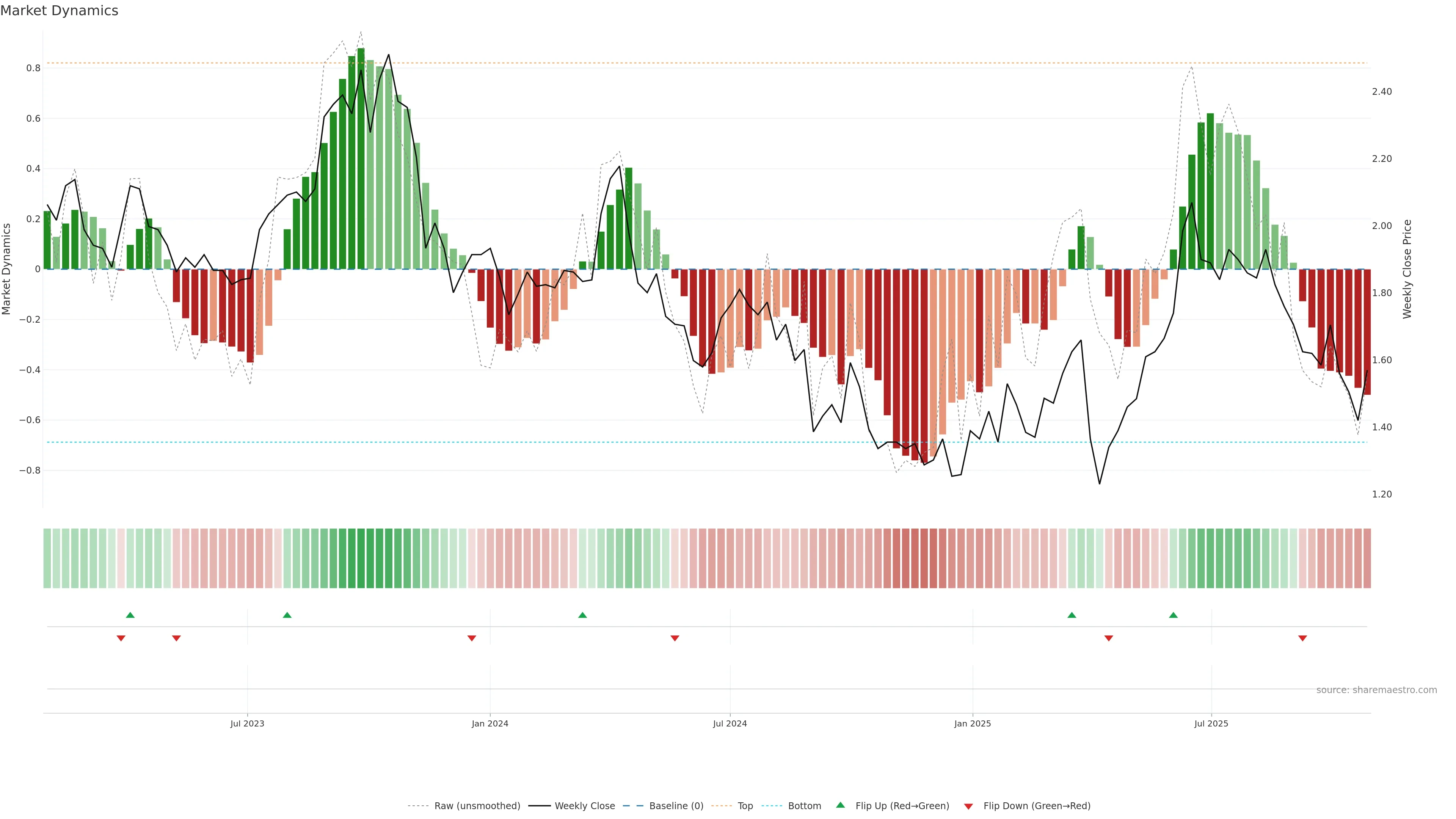
Task: Click the Flip Up legend triangle icon
Action: point(841,805)
